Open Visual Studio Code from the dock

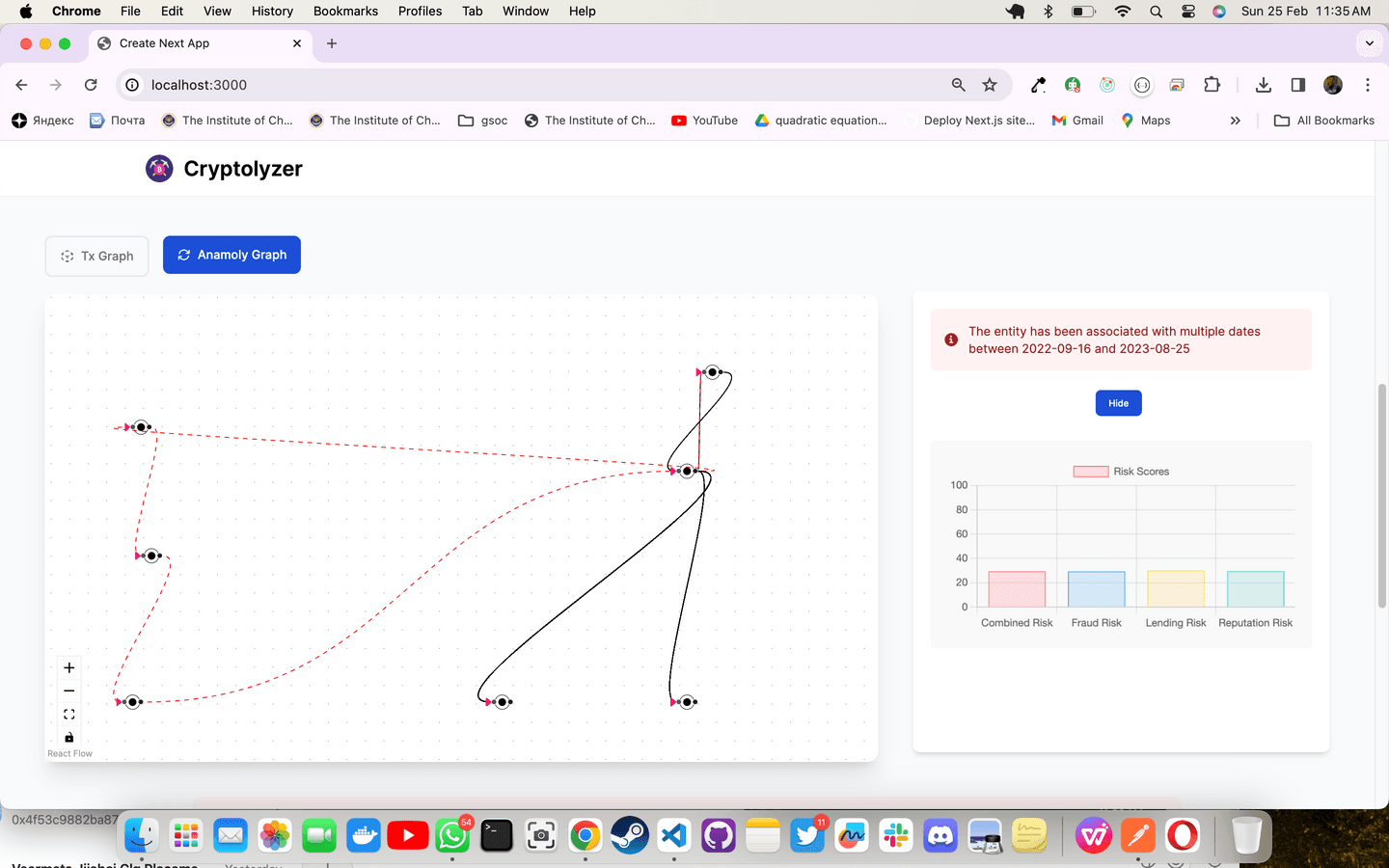[x=674, y=835]
